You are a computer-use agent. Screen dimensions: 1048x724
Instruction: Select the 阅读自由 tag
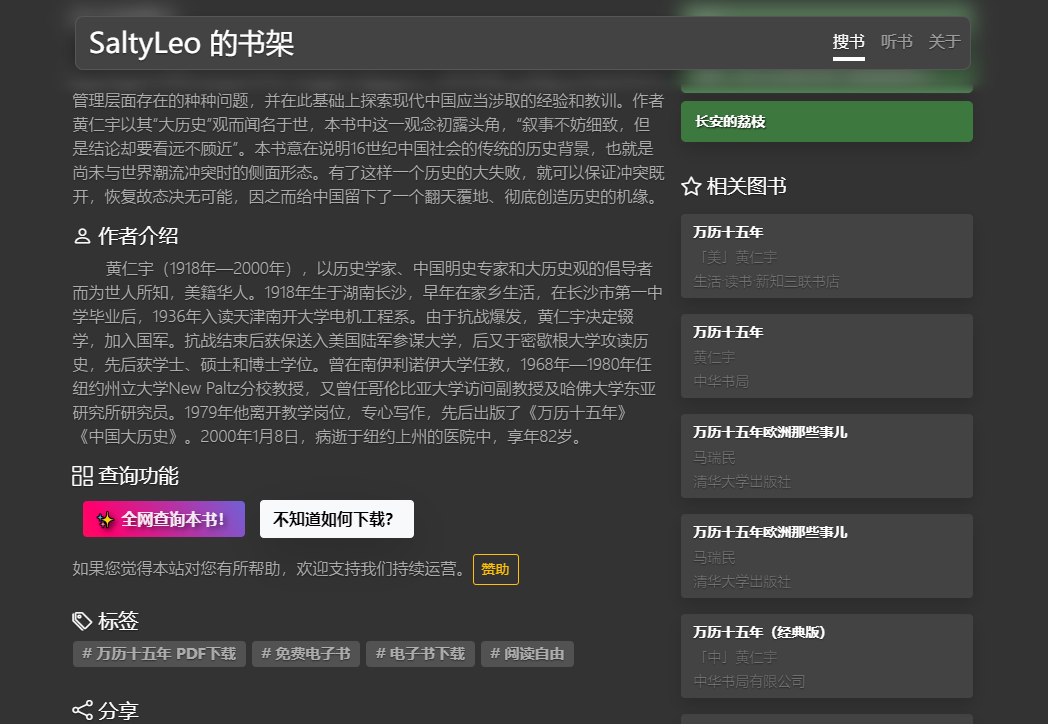pos(527,654)
